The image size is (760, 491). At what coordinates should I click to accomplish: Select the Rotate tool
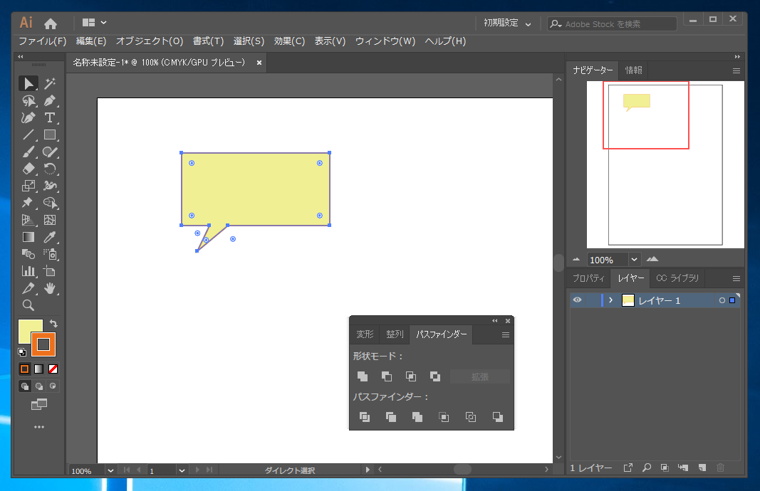[50, 169]
